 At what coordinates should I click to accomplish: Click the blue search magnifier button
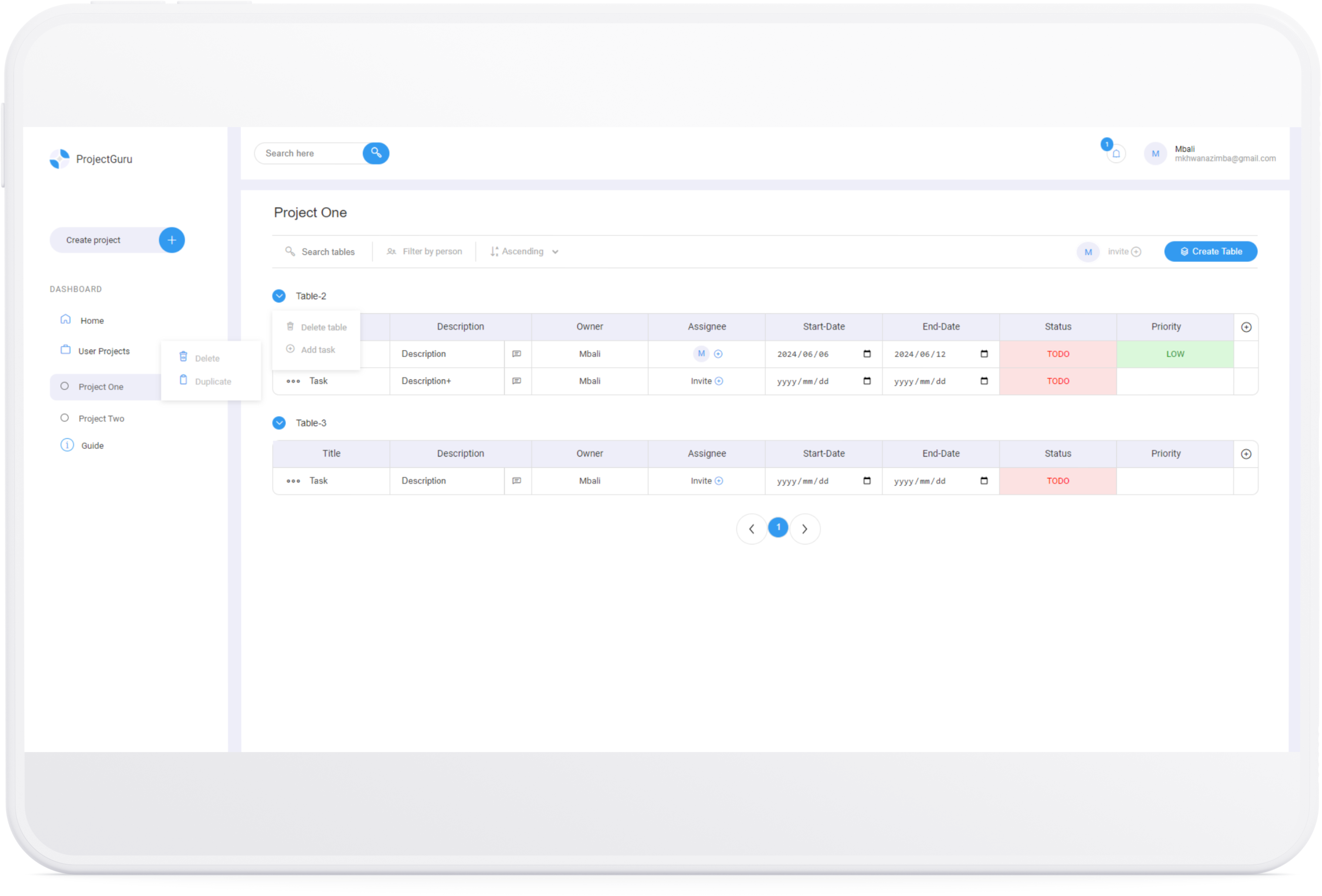tap(375, 152)
